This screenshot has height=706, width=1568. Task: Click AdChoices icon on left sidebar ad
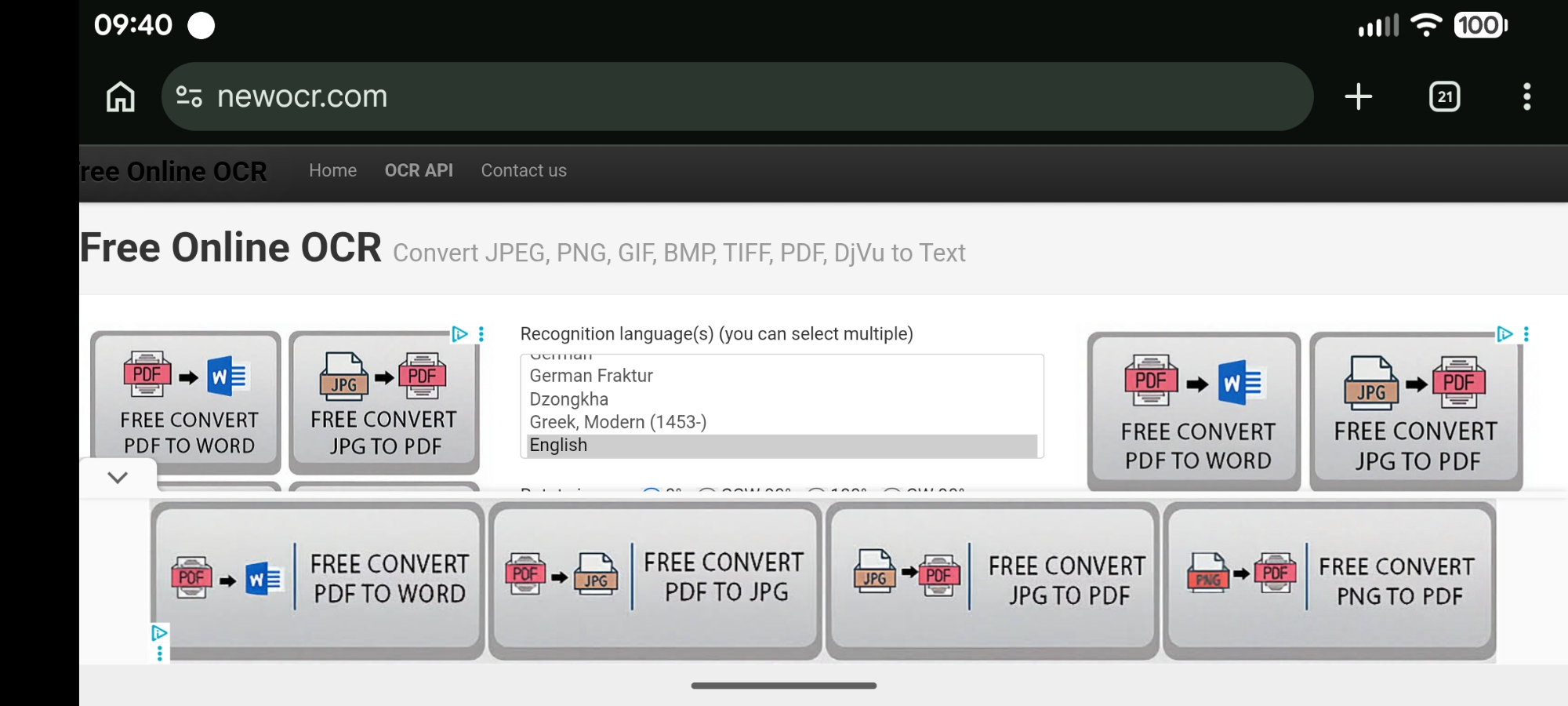pos(459,334)
